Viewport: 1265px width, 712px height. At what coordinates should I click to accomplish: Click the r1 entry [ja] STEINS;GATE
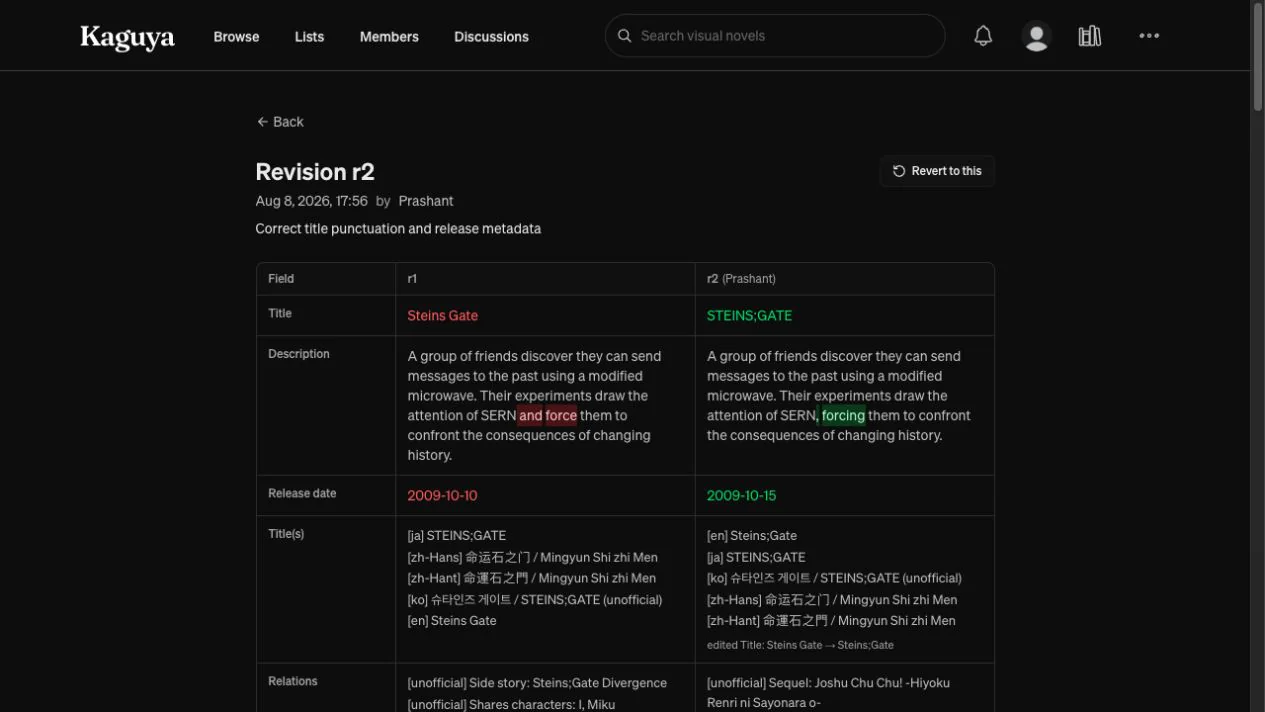click(x=457, y=536)
